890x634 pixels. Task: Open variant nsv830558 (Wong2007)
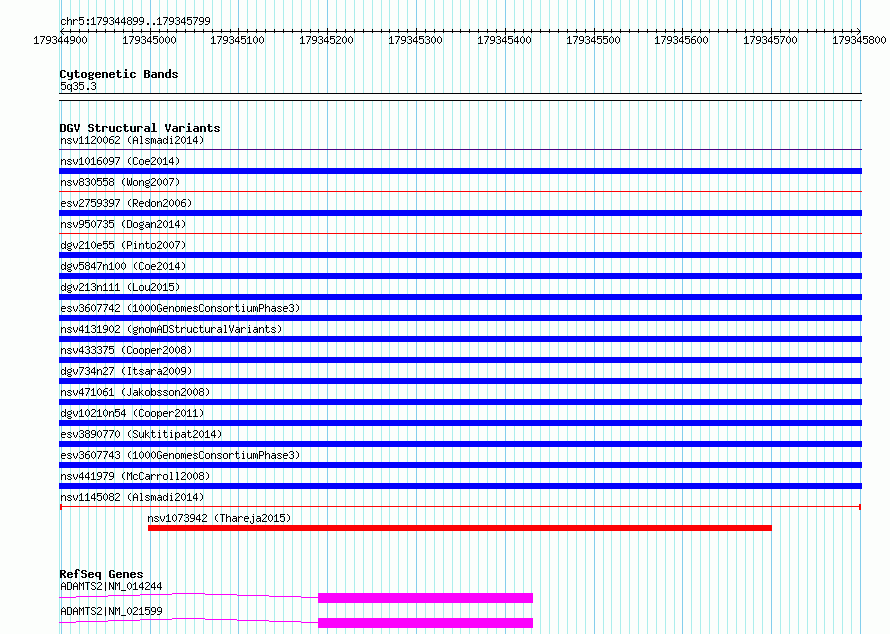[x=120, y=182]
